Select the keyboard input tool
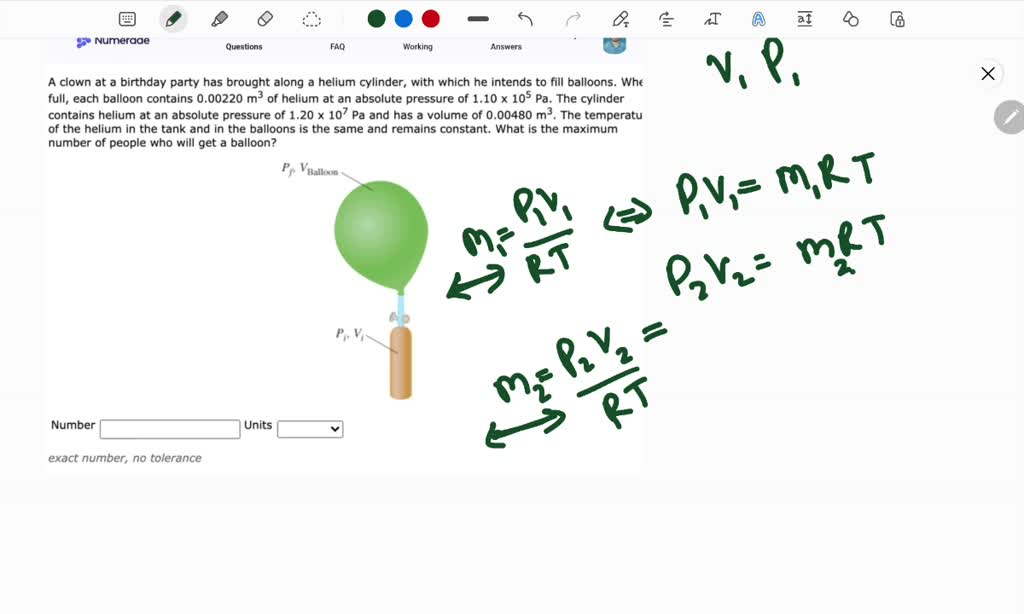Viewport: 1024px width, 614px height. (x=126, y=18)
